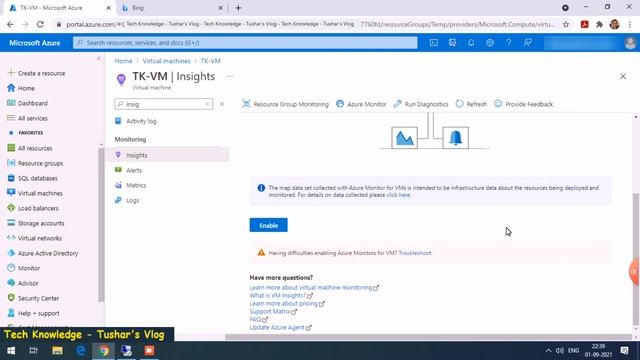Screen dimensions: 640x360
Task: Select Insights under Monitoring
Action: [x=168, y=155]
